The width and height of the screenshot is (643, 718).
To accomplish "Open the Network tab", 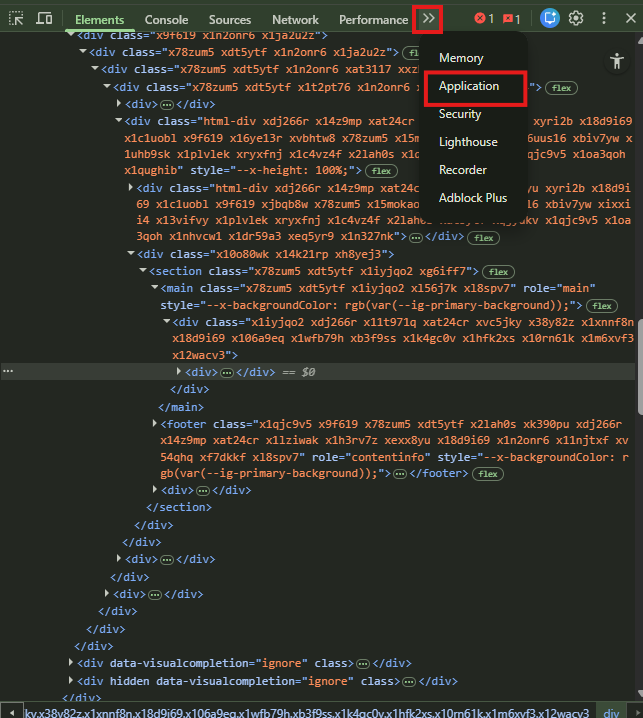I will [x=295, y=20].
